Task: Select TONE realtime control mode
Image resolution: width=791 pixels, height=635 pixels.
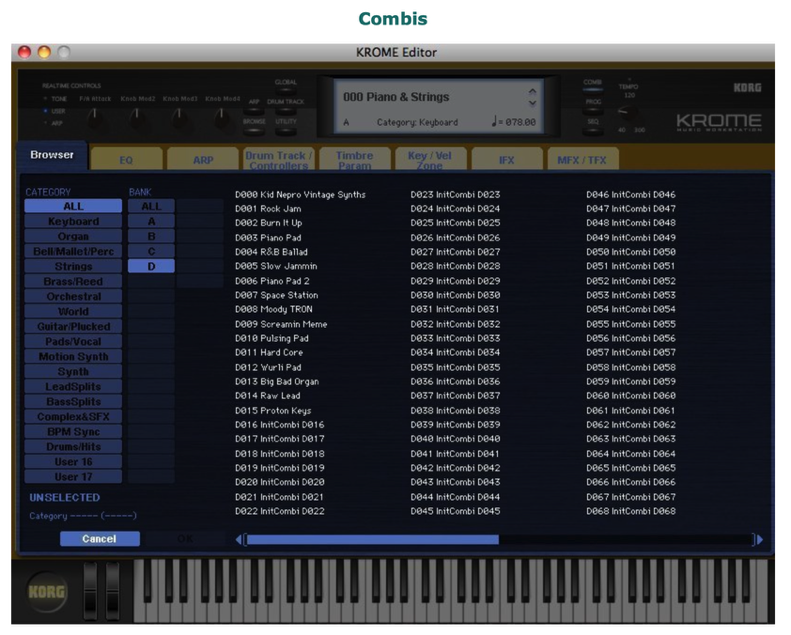Action: [56, 99]
